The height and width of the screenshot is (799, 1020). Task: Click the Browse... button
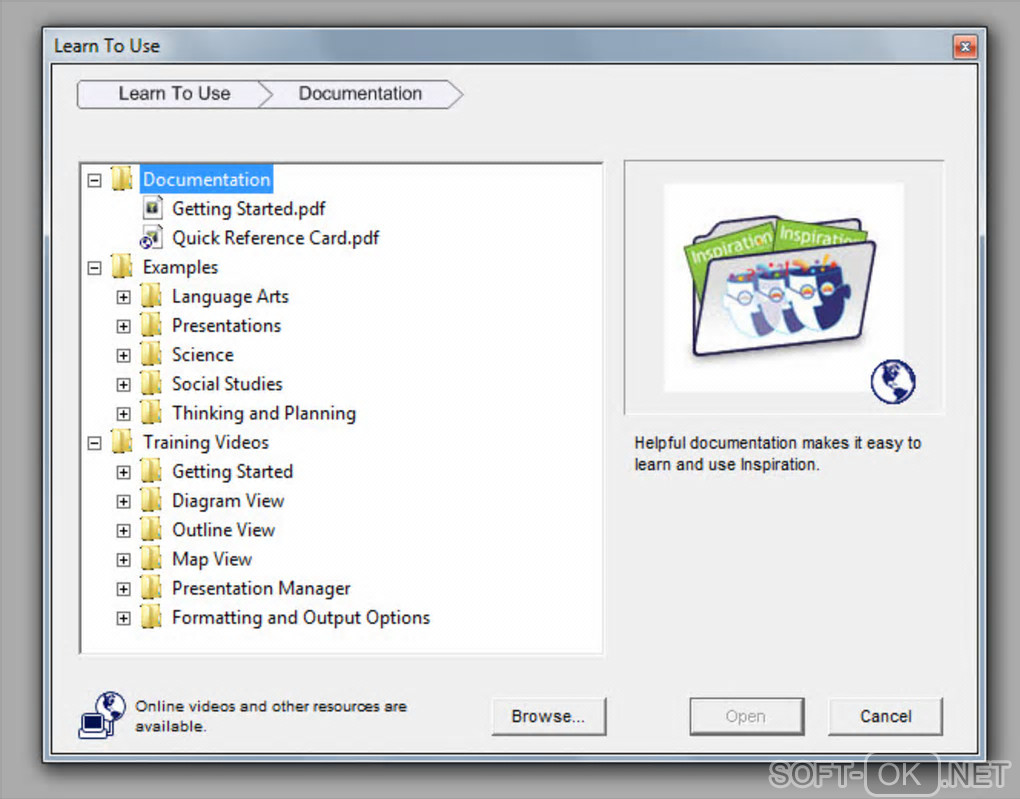[548, 716]
